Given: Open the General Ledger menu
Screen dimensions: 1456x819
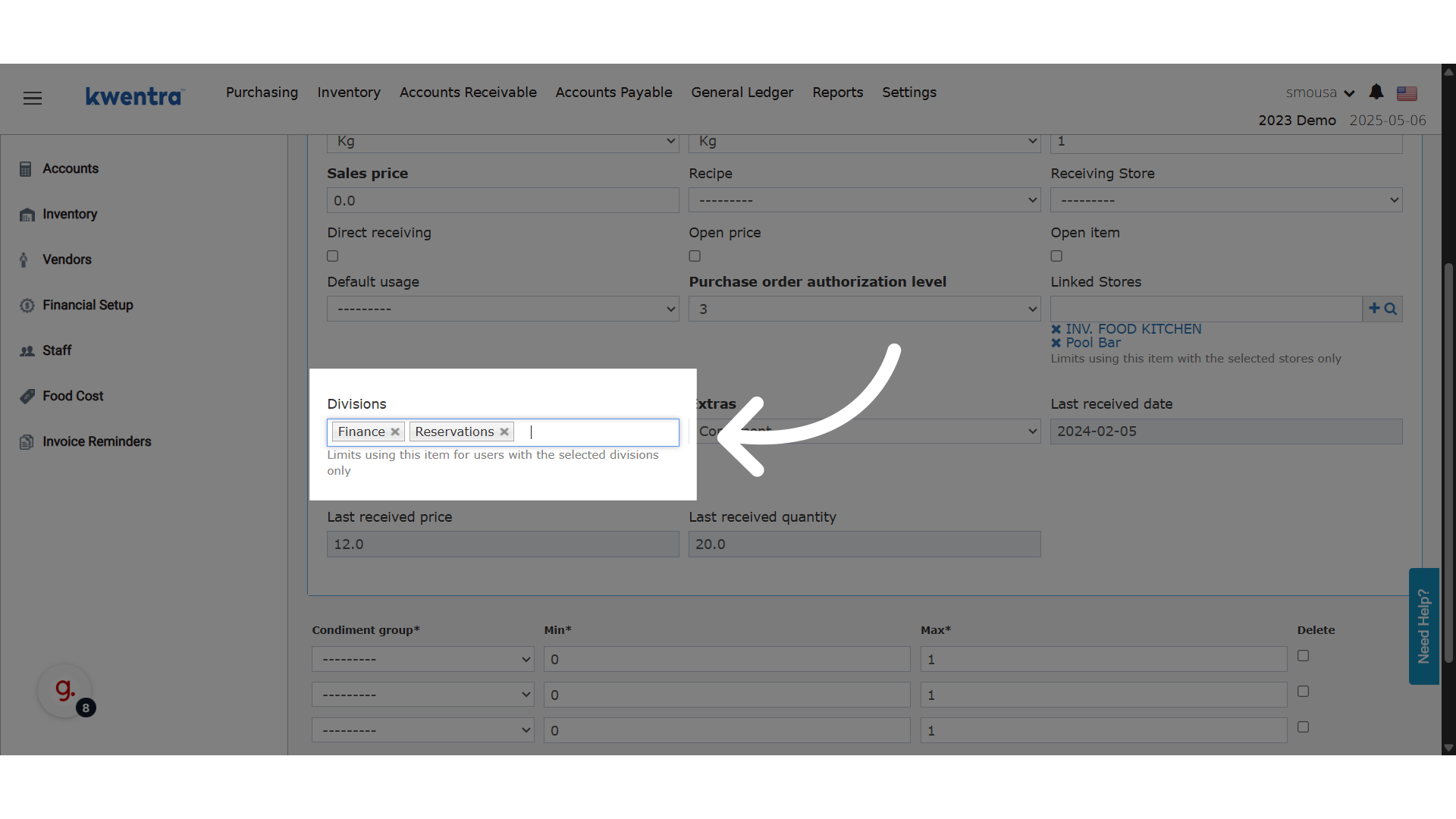Looking at the screenshot, I should pos(742,92).
